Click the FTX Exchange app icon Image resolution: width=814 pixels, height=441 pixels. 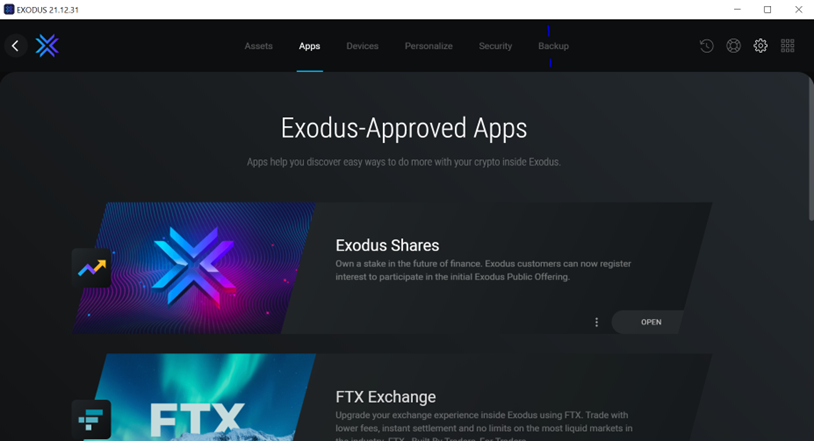[91, 420]
